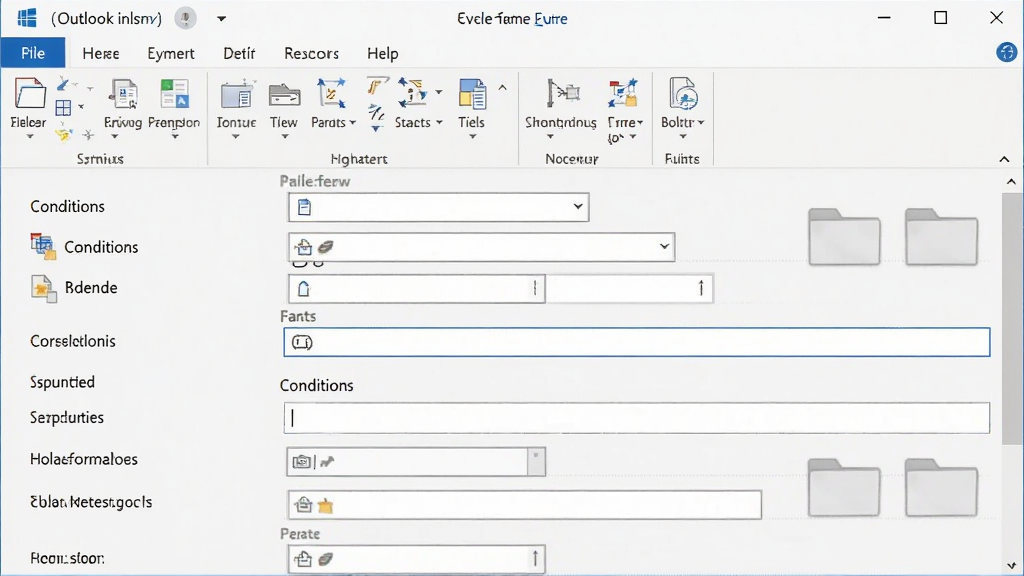Screen dimensions: 1024x576
Task: Click the text box under the Conditions heading
Action: pos(637,418)
